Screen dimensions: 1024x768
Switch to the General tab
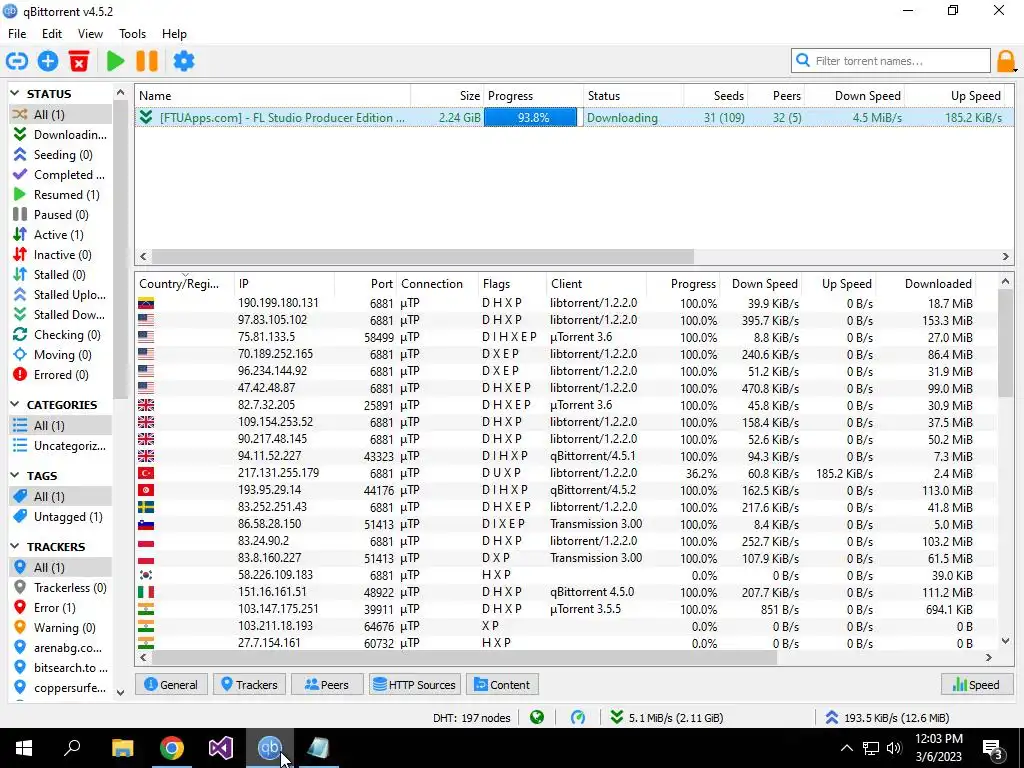(171, 684)
